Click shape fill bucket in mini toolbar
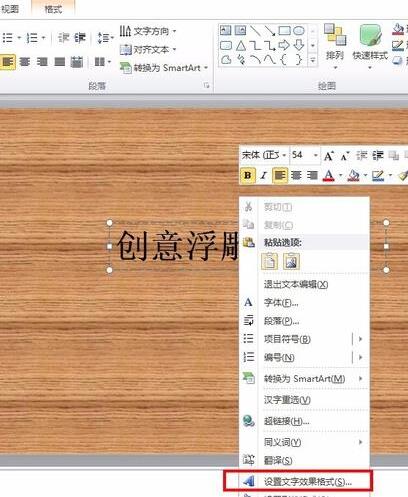 point(354,175)
